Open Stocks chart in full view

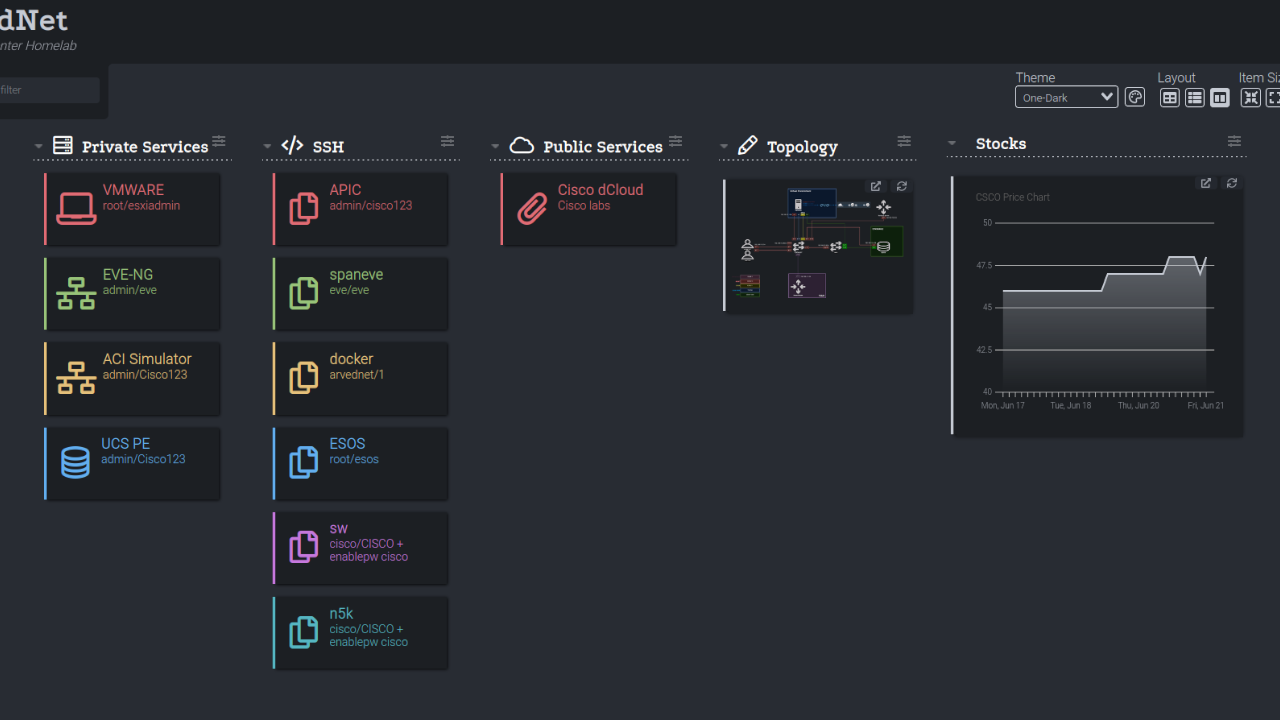1206,183
